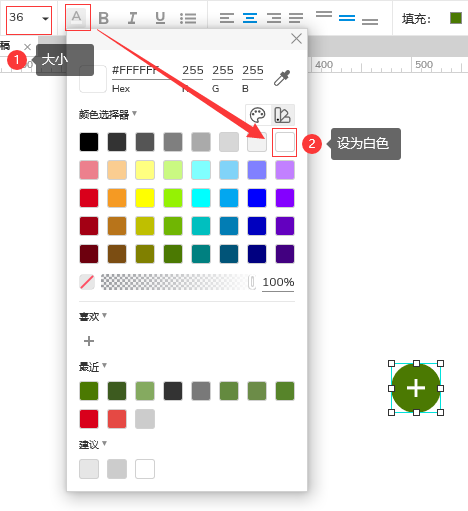
Task: Pick the lime green swatch
Action: pyautogui.click(x=173, y=198)
